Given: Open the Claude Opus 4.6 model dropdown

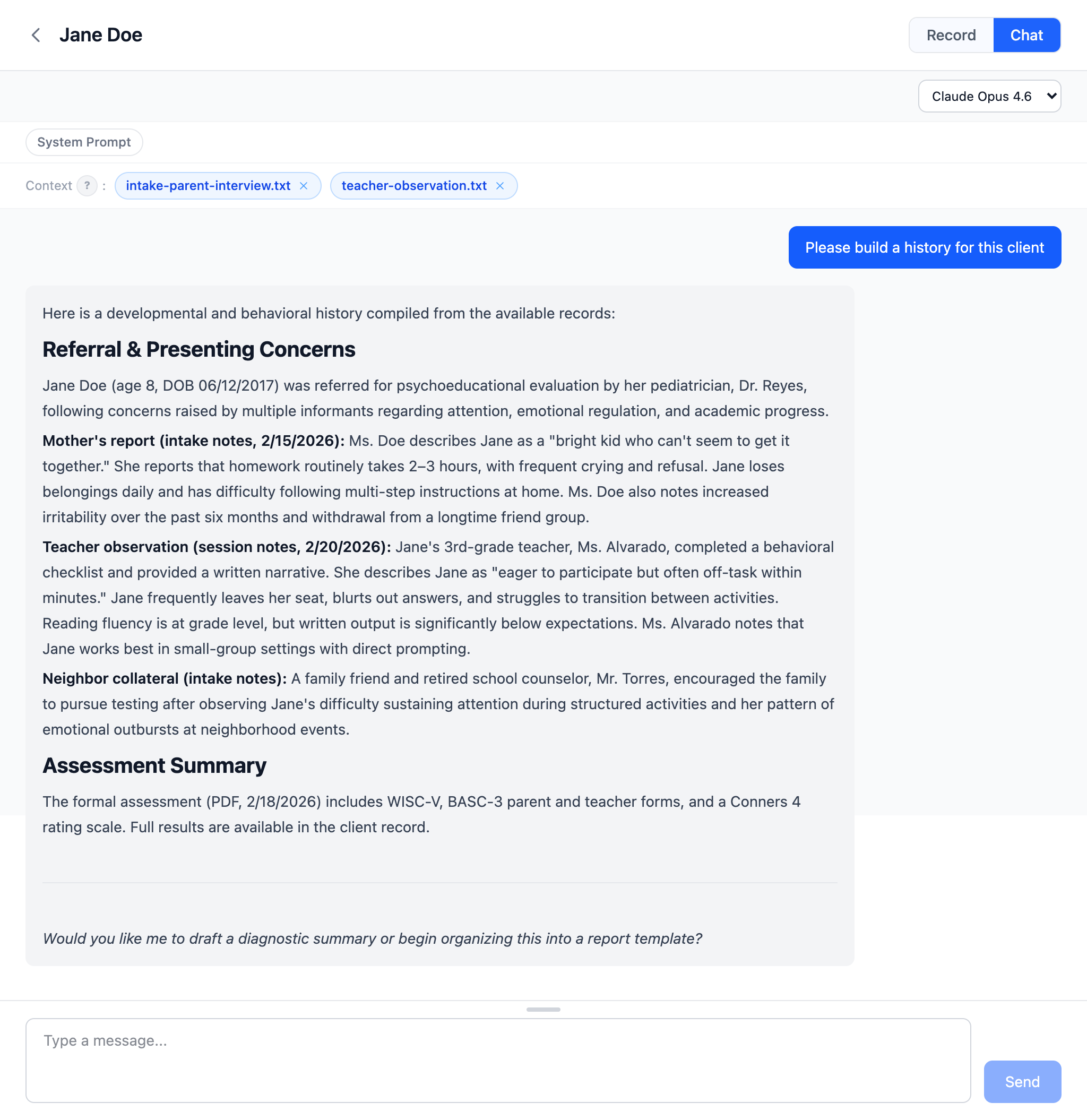Looking at the screenshot, I should coord(989,96).
